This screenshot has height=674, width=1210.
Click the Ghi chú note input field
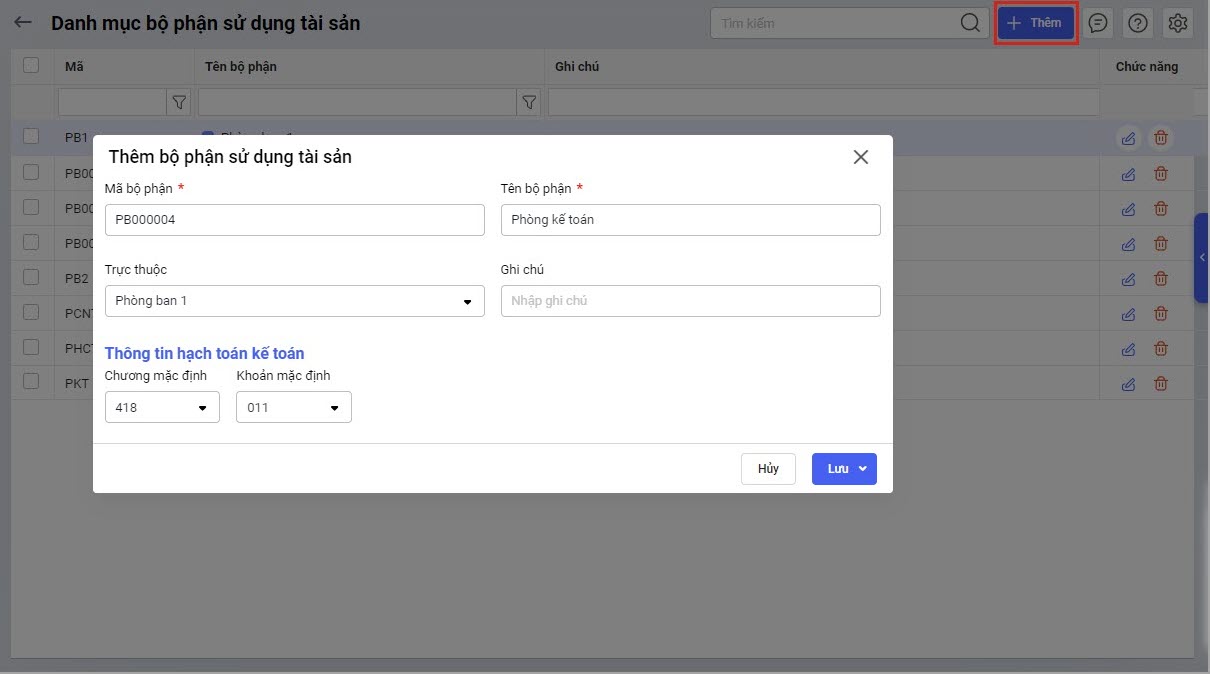pos(690,301)
